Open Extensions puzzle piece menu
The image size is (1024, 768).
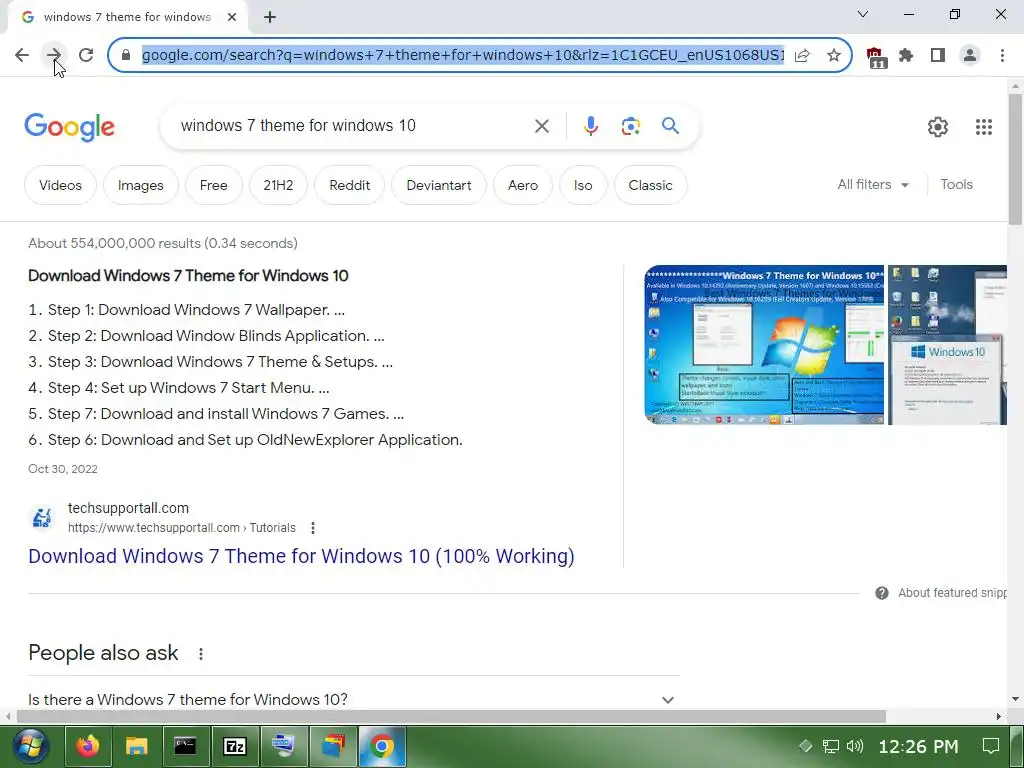pyautogui.click(x=906, y=55)
